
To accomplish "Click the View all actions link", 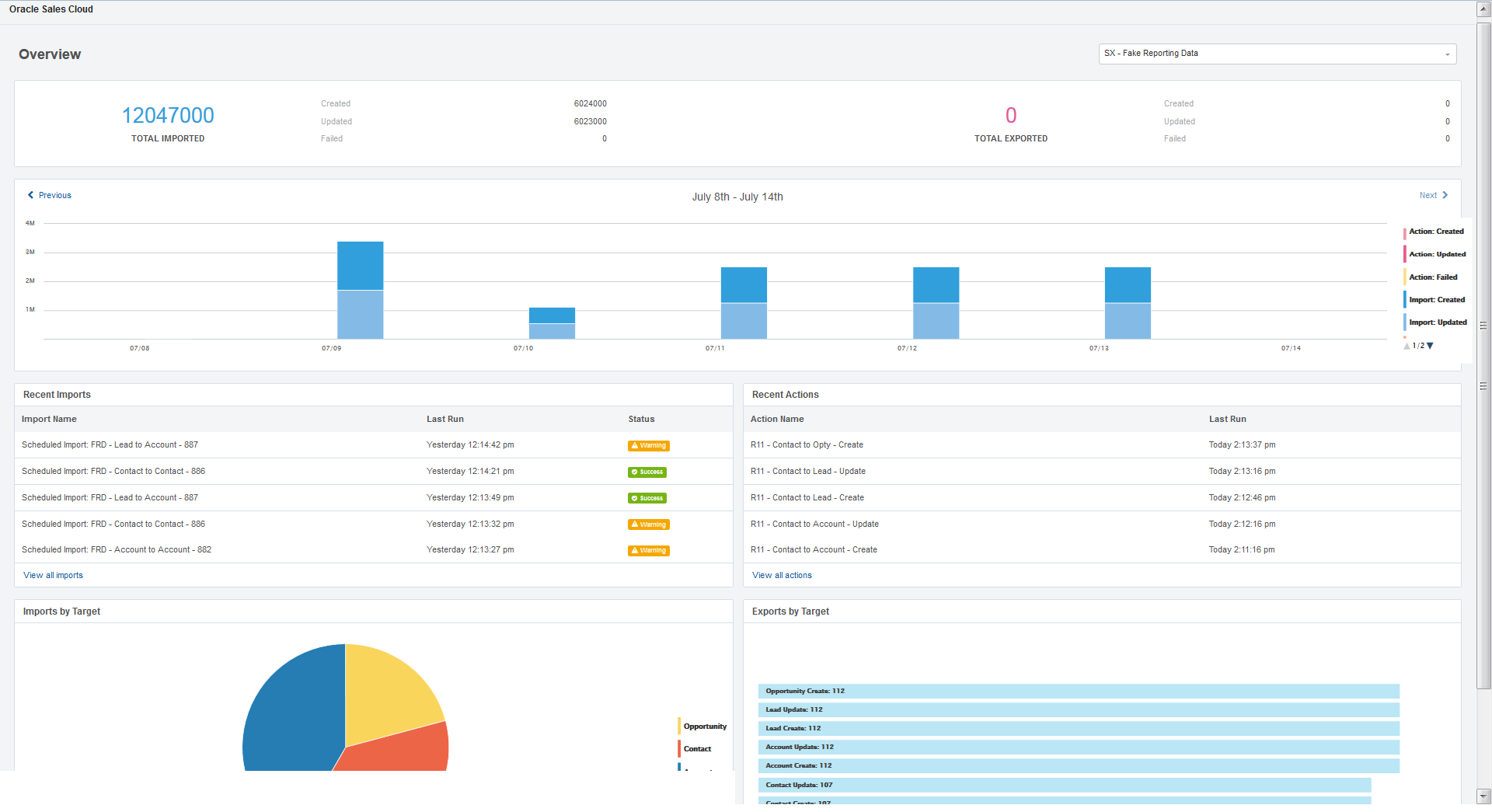I will click(x=782, y=575).
